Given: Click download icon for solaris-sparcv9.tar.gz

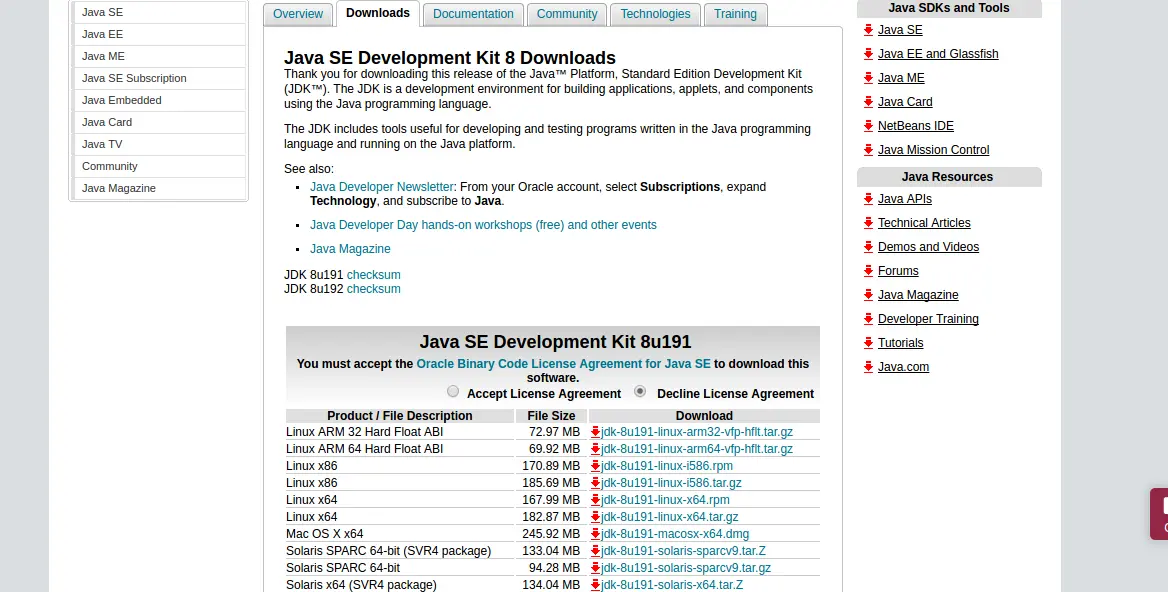Looking at the screenshot, I should coord(595,568).
